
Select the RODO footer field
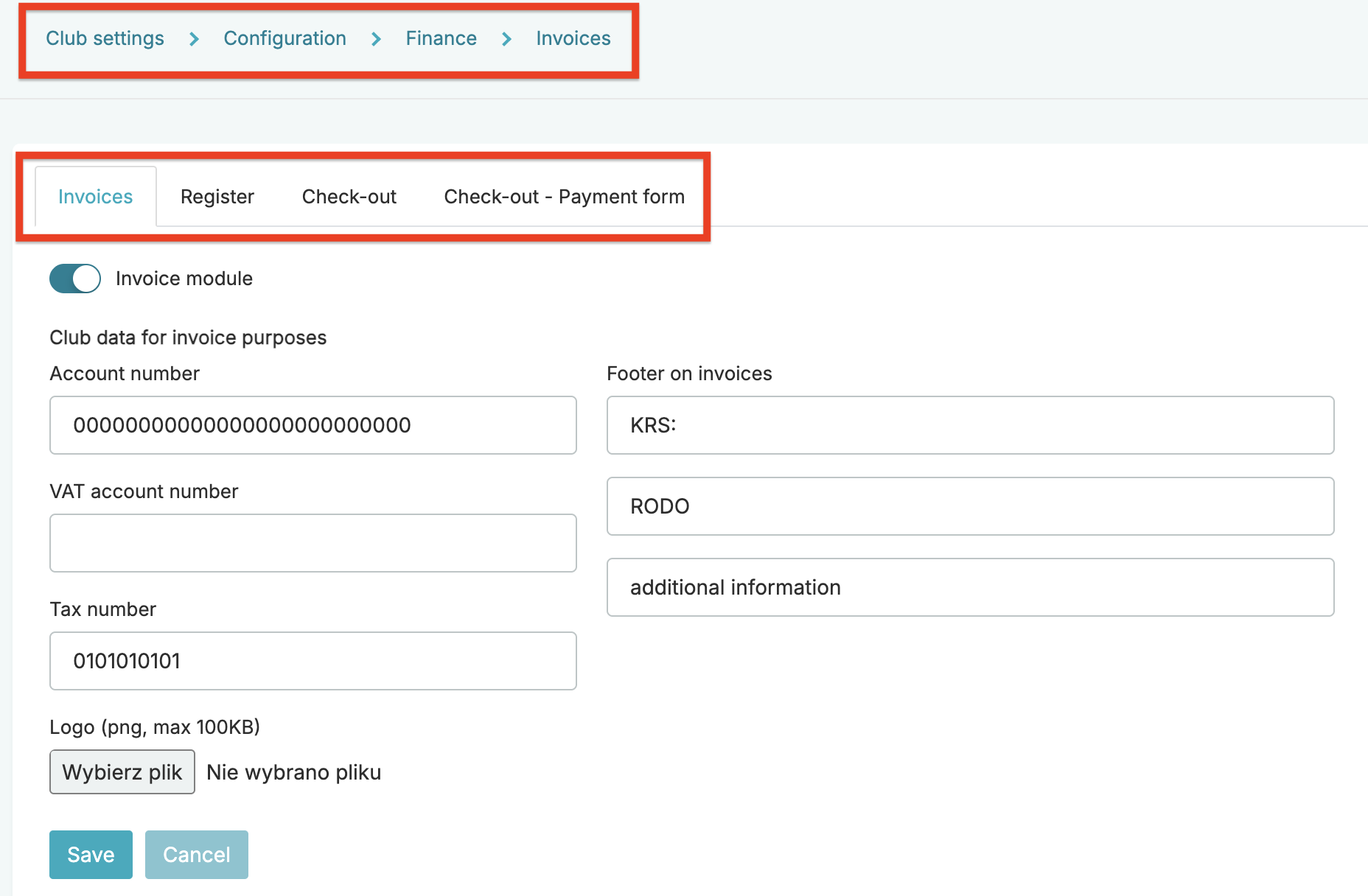click(970, 506)
